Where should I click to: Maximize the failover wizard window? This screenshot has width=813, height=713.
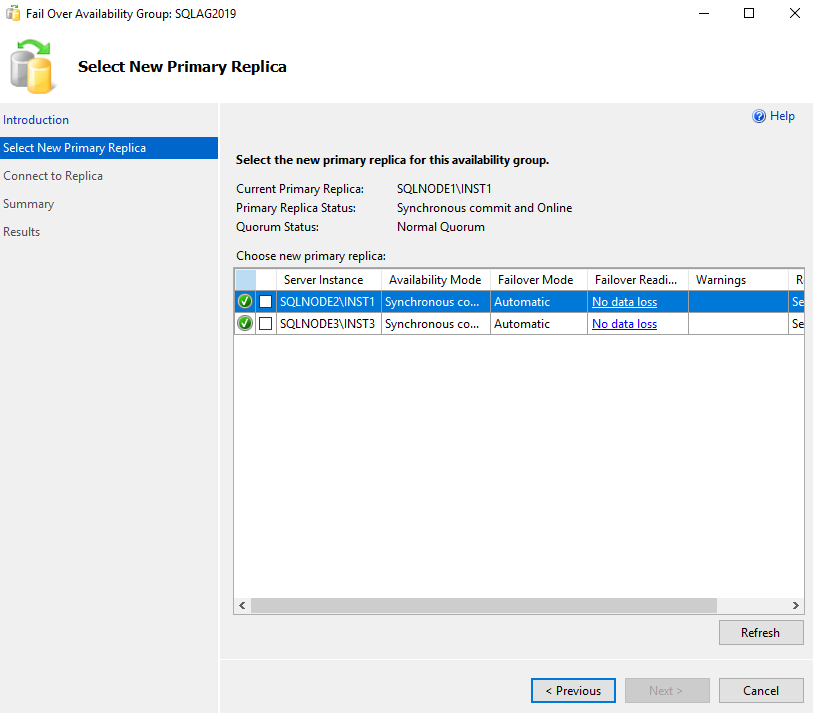749,13
